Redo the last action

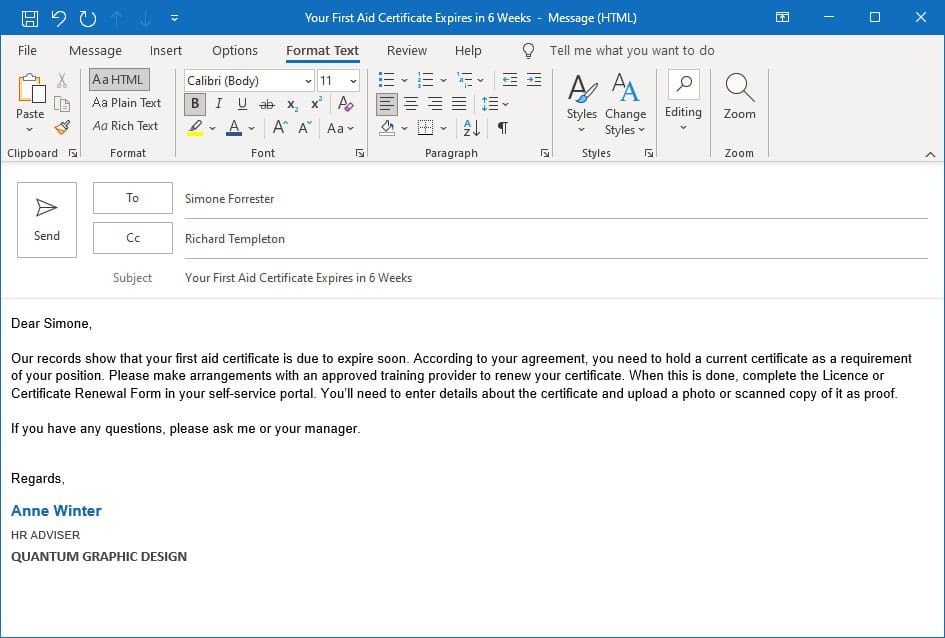pyautogui.click(x=88, y=18)
